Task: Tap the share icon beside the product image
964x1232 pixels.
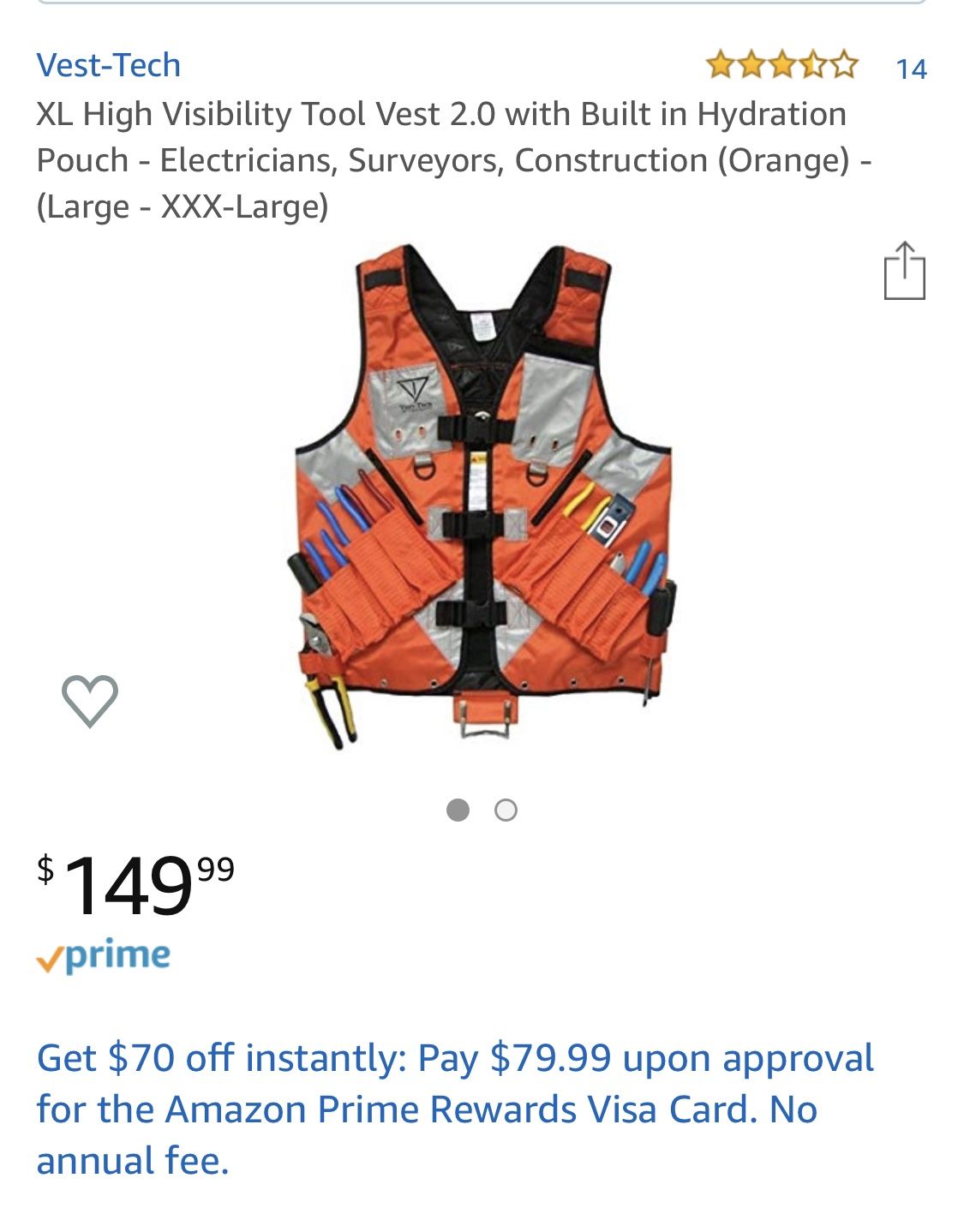Action: [x=904, y=271]
